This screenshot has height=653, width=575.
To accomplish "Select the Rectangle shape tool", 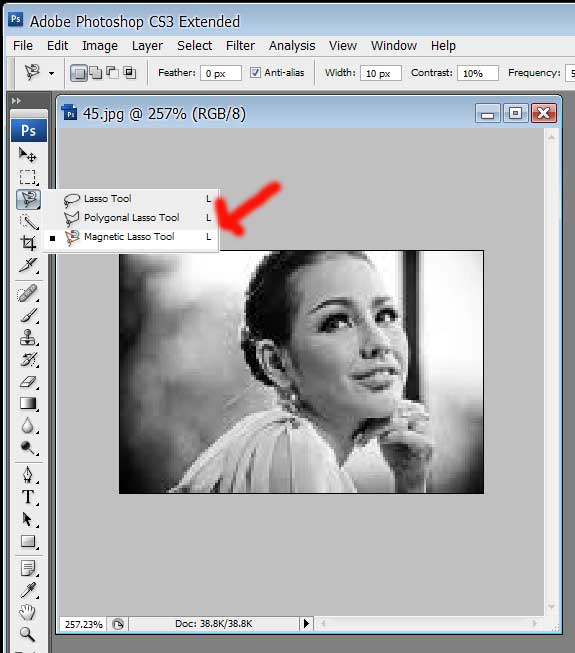I will coord(28,541).
